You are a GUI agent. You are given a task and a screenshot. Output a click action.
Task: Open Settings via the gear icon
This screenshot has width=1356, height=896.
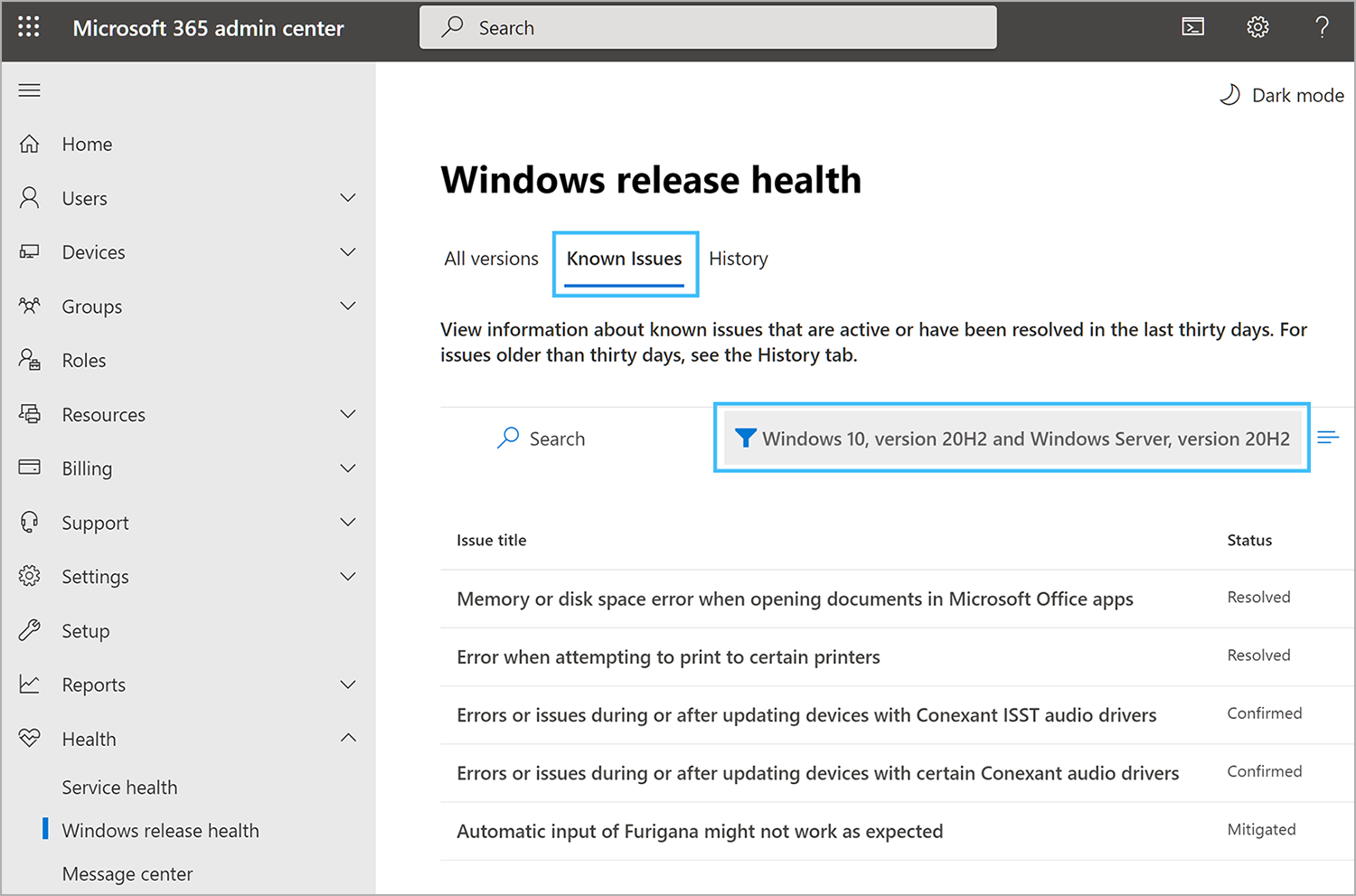tap(1257, 27)
